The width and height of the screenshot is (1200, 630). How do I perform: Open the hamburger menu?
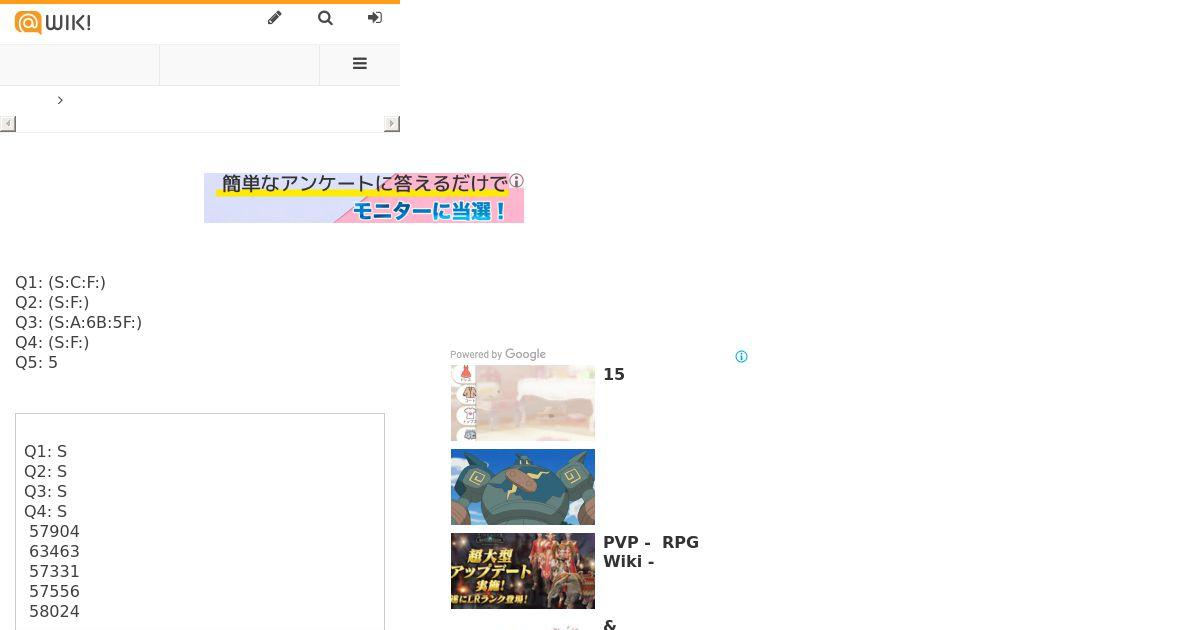(360, 64)
